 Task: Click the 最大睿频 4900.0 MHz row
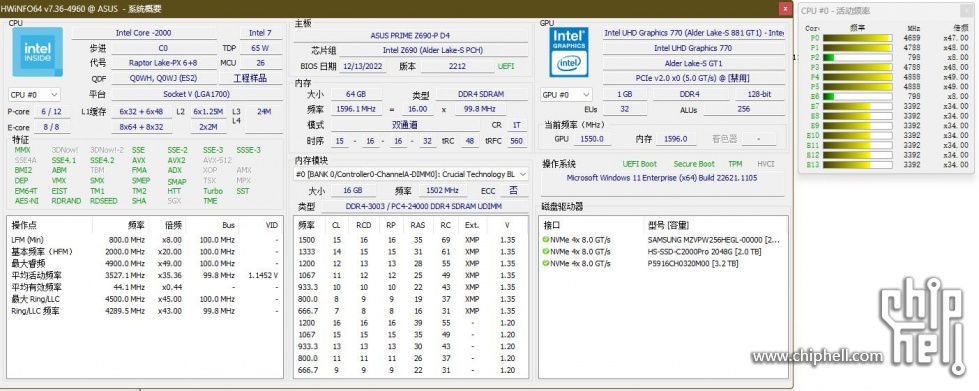click(x=145, y=263)
